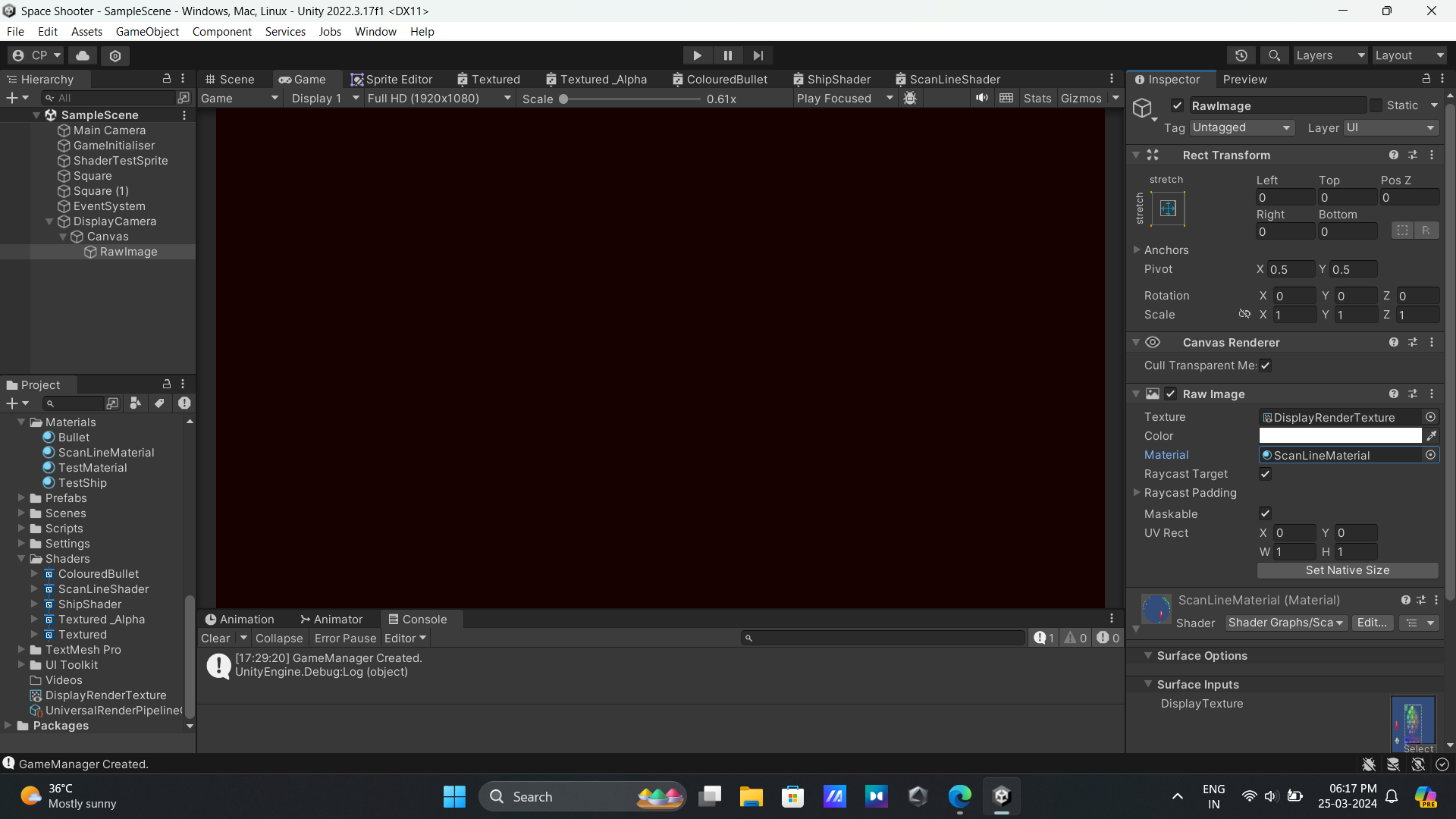The height and width of the screenshot is (819, 1456).
Task: Click the plus icon to create new GameObject
Action: [12, 98]
